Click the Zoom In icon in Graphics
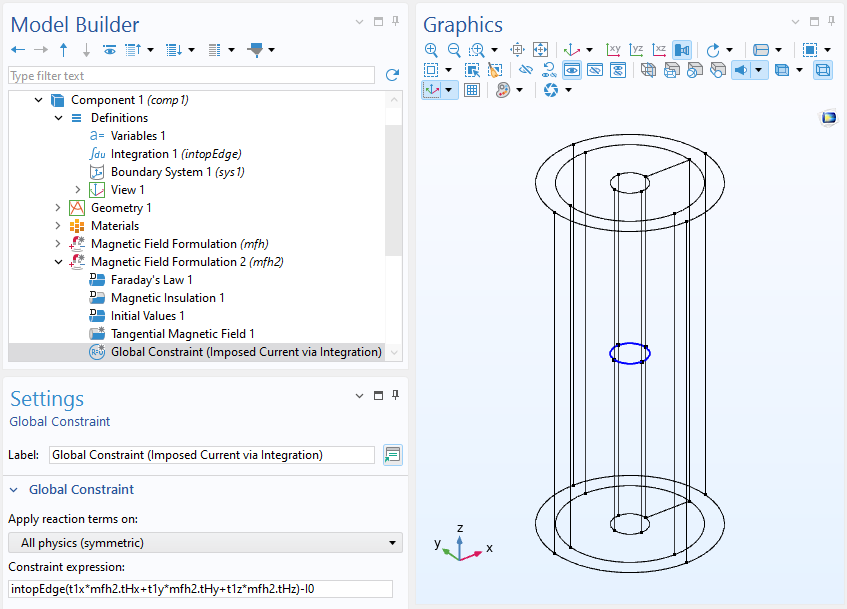The image size is (847, 609). [431, 49]
